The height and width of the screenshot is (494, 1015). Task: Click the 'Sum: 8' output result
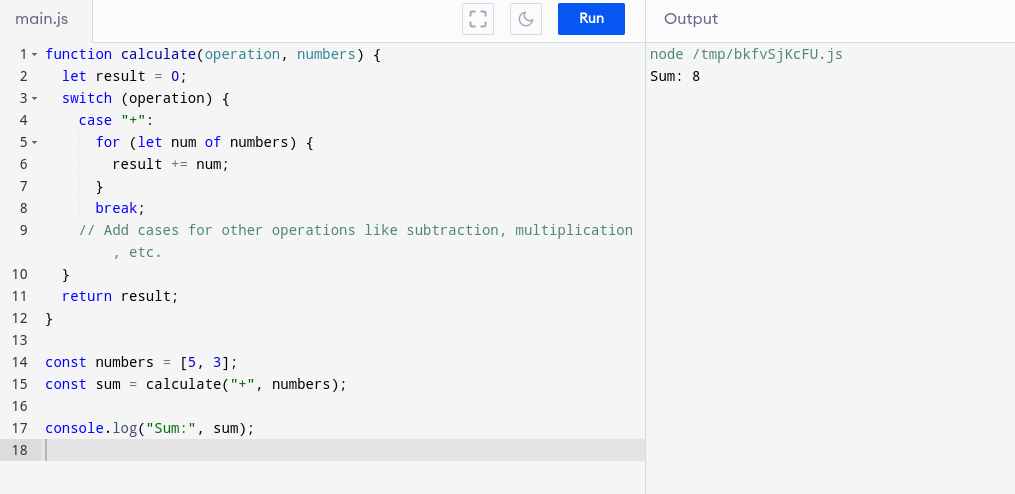(675, 76)
